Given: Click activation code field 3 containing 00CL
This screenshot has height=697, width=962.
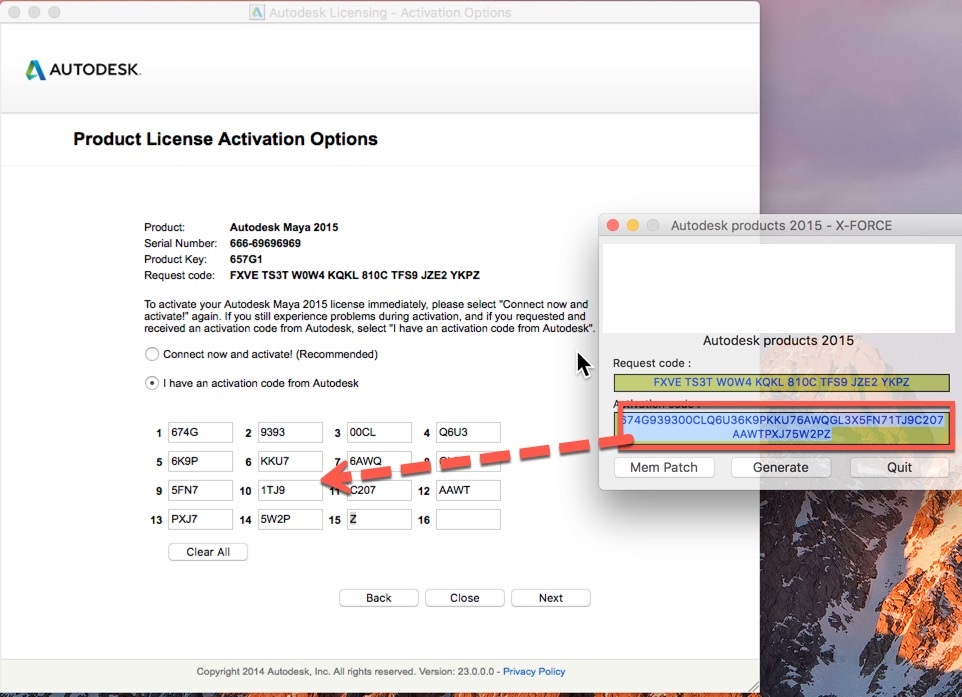Looking at the screenshot, I should pyautogui.click(x=379, y=432).
